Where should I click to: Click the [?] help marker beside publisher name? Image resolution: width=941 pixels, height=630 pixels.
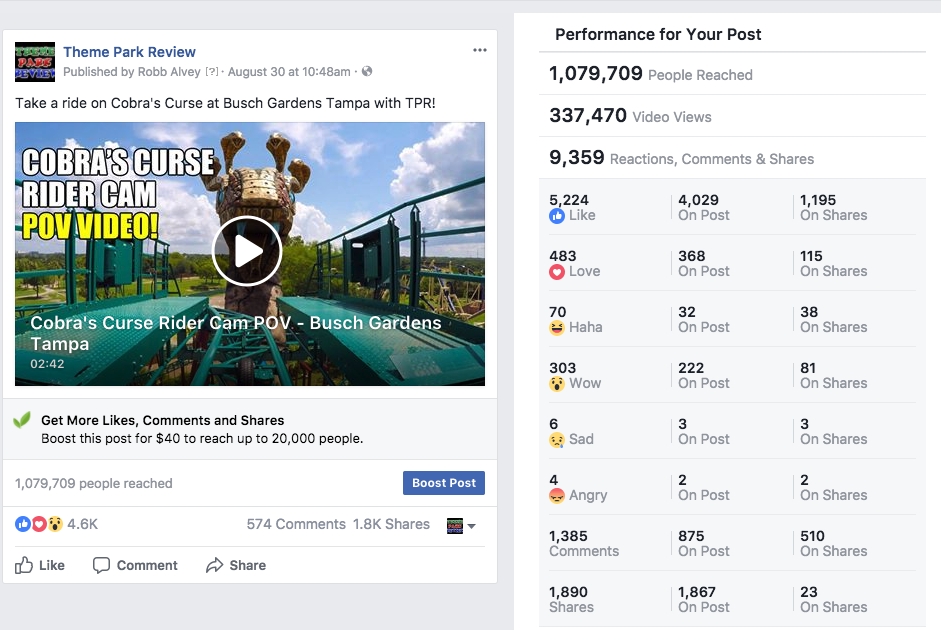[212, 72]
